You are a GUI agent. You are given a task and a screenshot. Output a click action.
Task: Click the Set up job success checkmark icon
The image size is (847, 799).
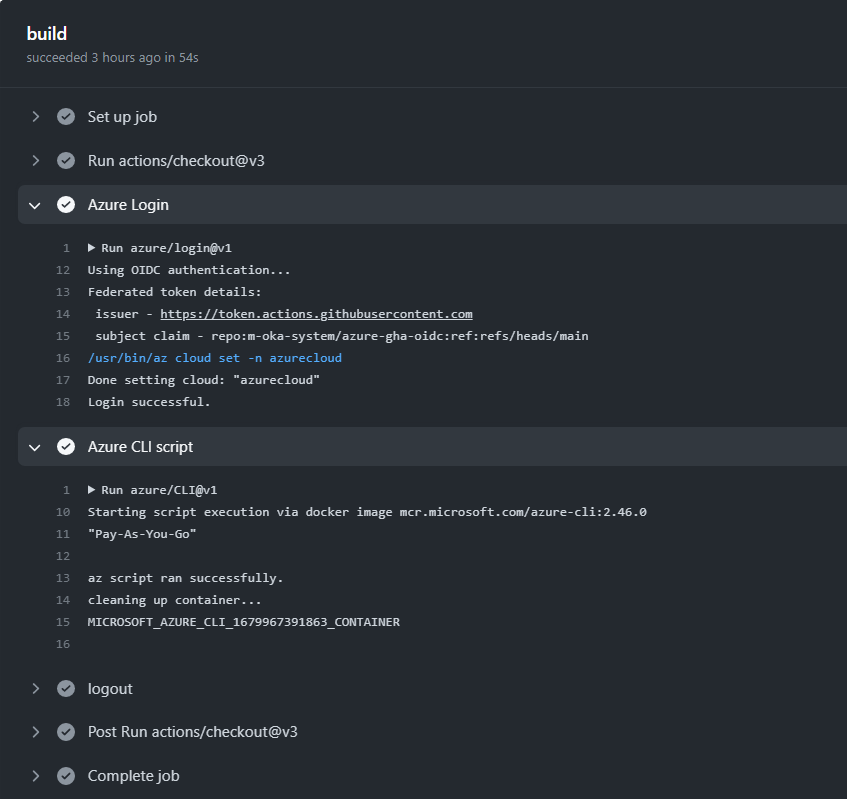pos(66,117)
